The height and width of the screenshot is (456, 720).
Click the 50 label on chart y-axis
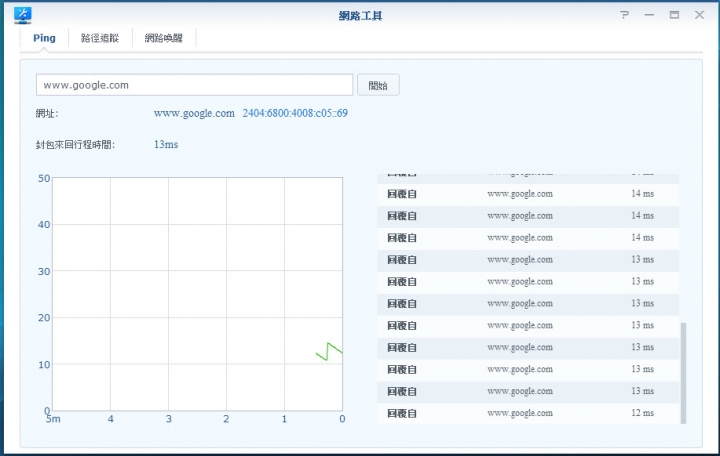coord(44,178)
